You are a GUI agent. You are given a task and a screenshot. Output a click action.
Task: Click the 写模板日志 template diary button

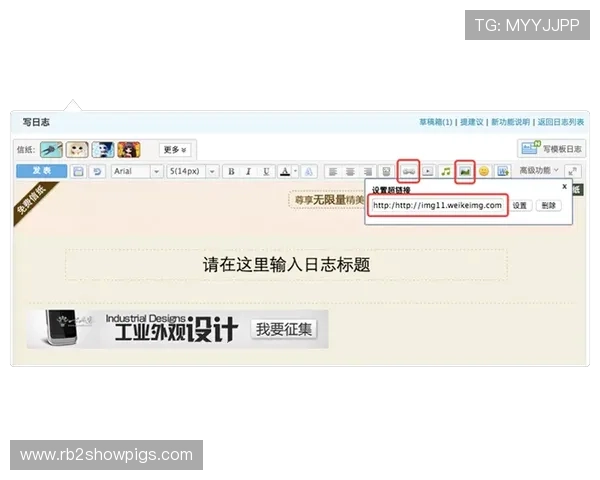pyautogui.click(x=551, y=149)
